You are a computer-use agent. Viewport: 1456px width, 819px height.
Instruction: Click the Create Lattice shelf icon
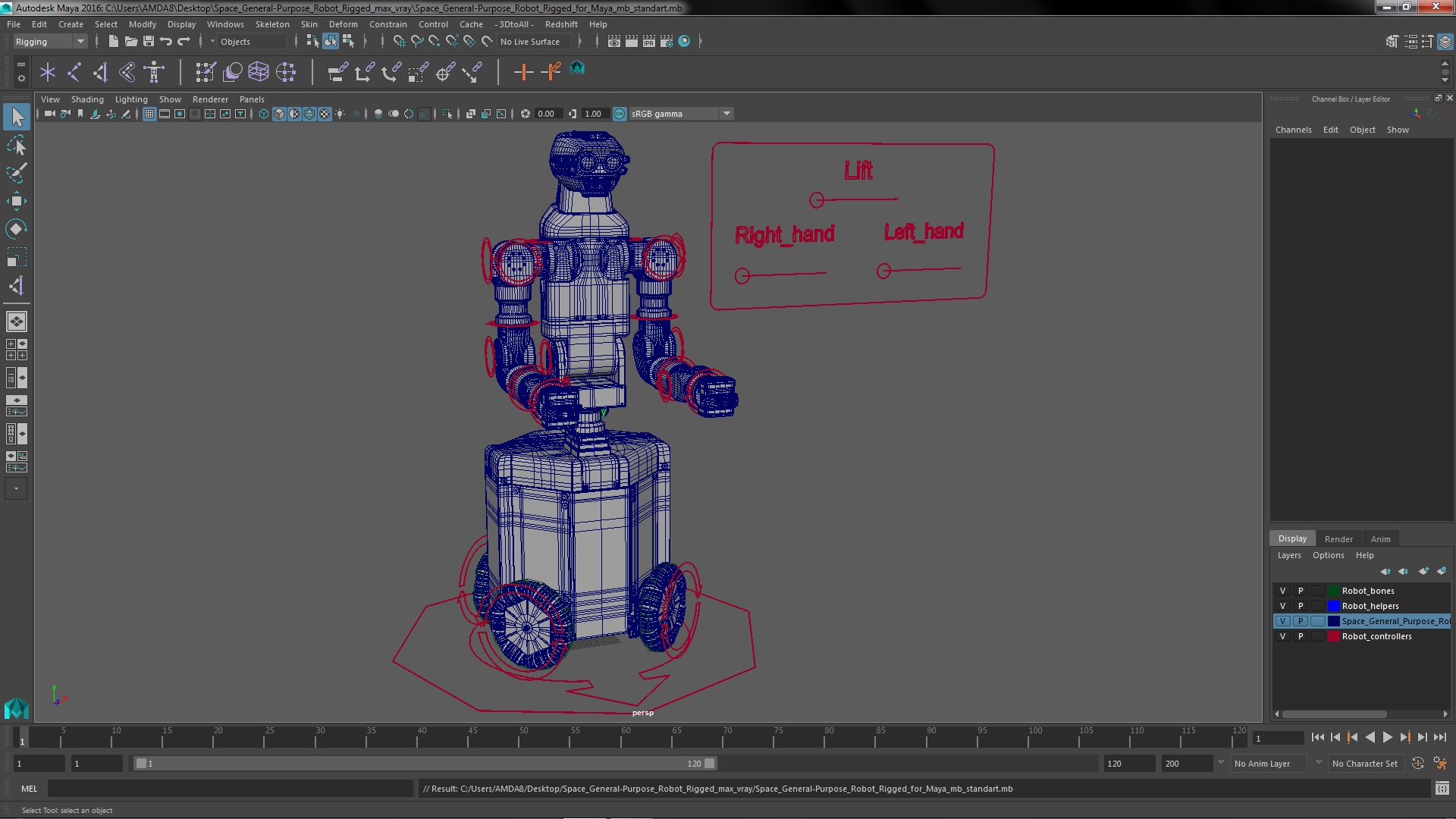259,72
